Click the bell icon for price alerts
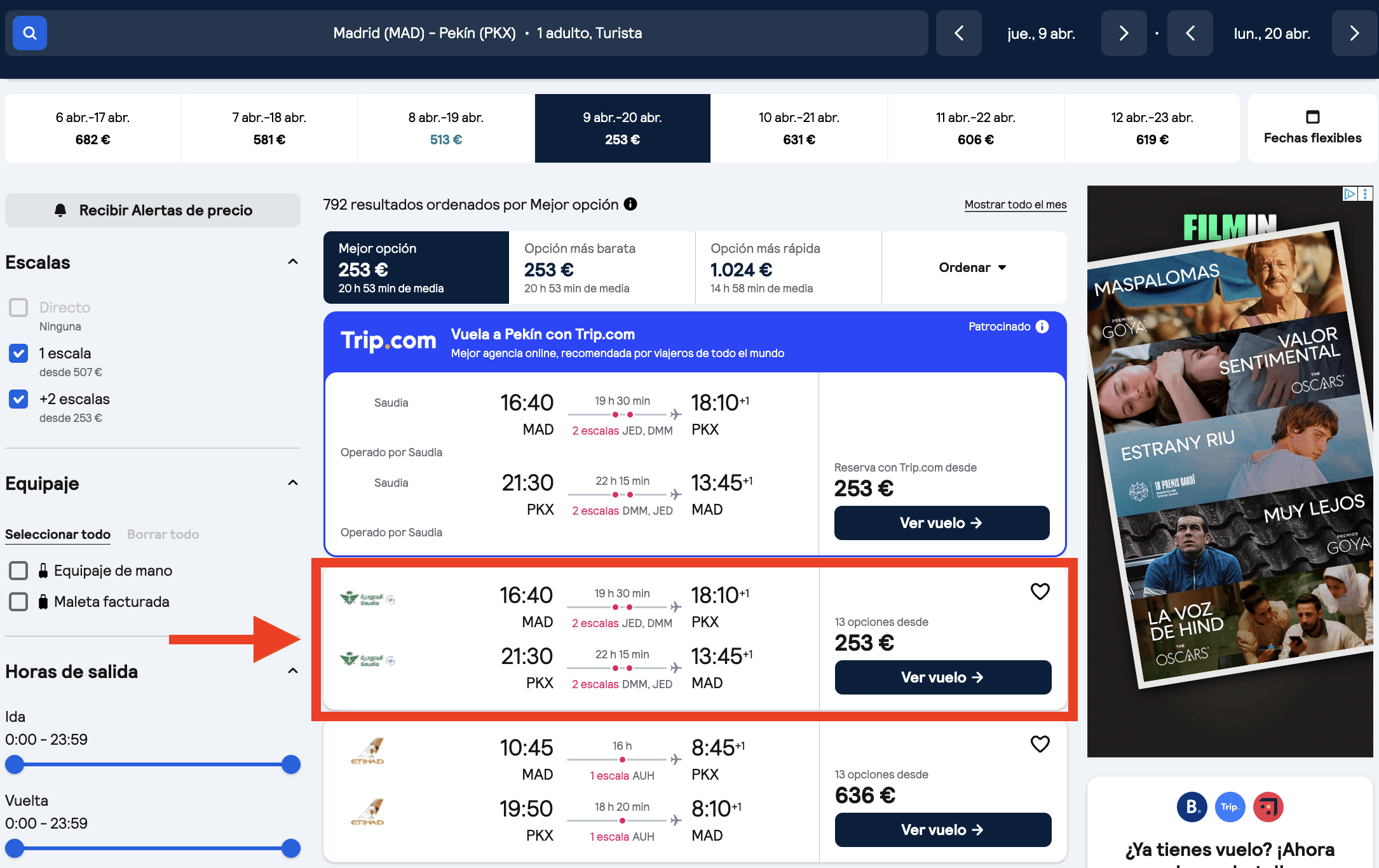Image resolution: width=1379 pixels, height=868 pixels. [x=61, y=210]
